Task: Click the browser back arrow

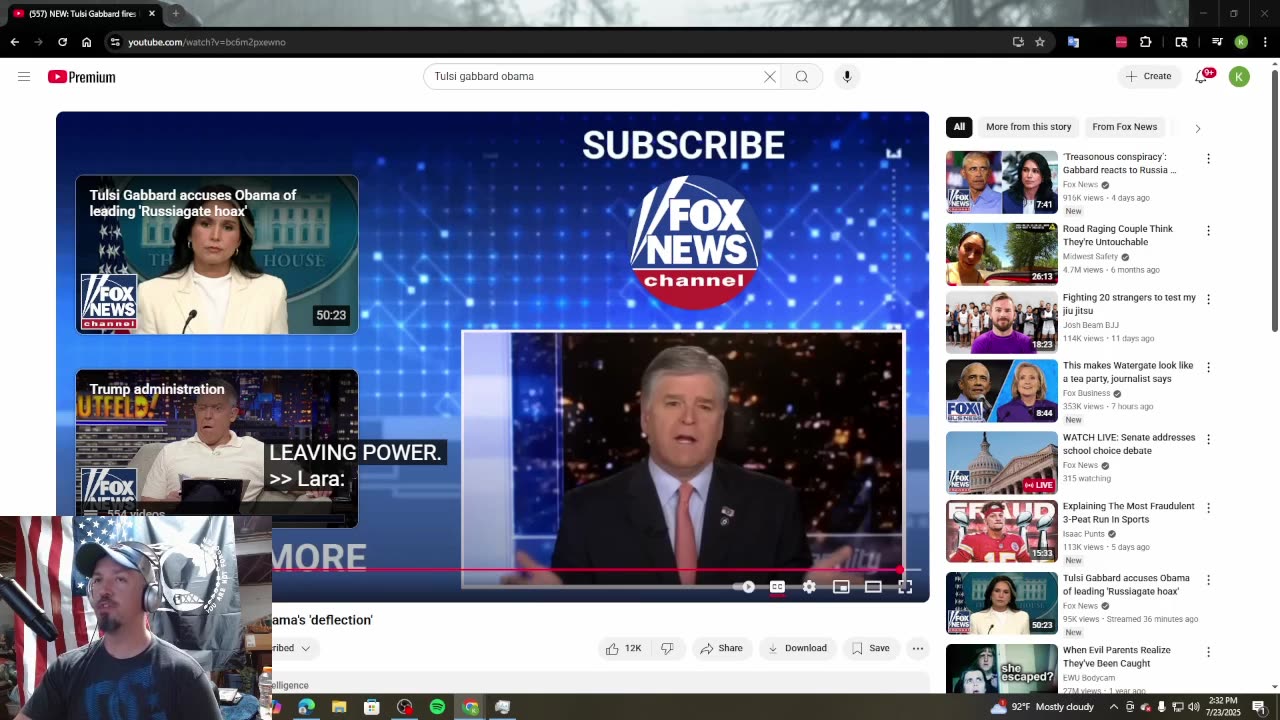Action: click(x=14, y=42)
